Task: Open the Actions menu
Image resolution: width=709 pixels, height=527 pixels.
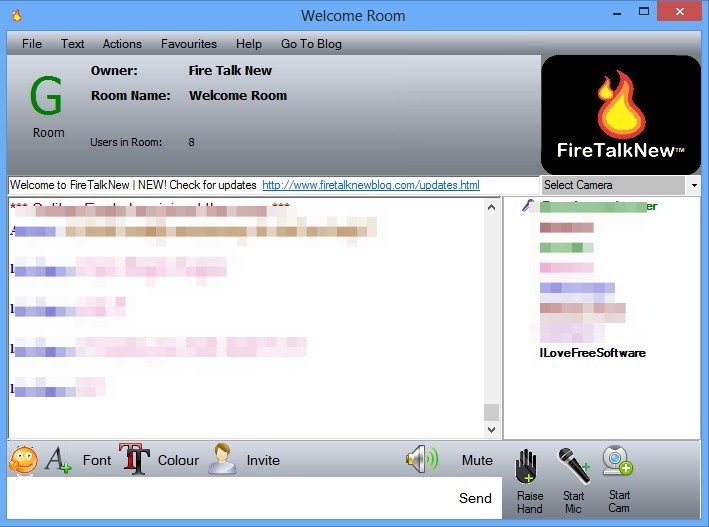Action: (x=122, y=44)
